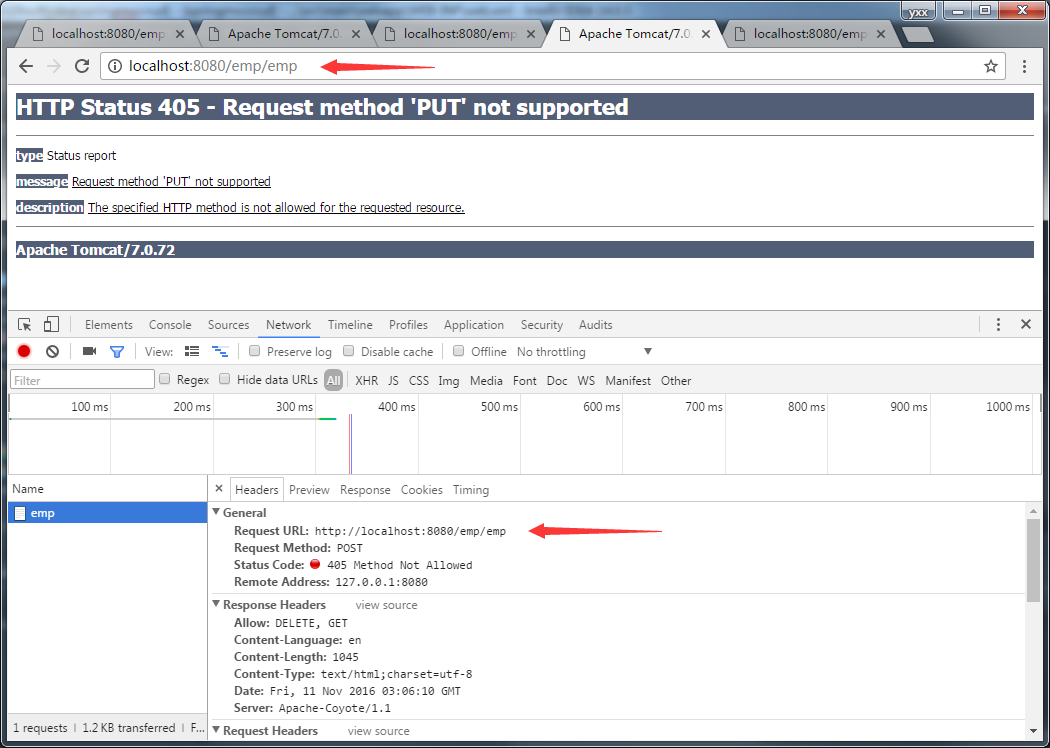Image resolution: width=1050 pixels, height=748 pixels.
Task: Toggle device toolbar icon in DevTools
Action: click(x=51, y=325)
